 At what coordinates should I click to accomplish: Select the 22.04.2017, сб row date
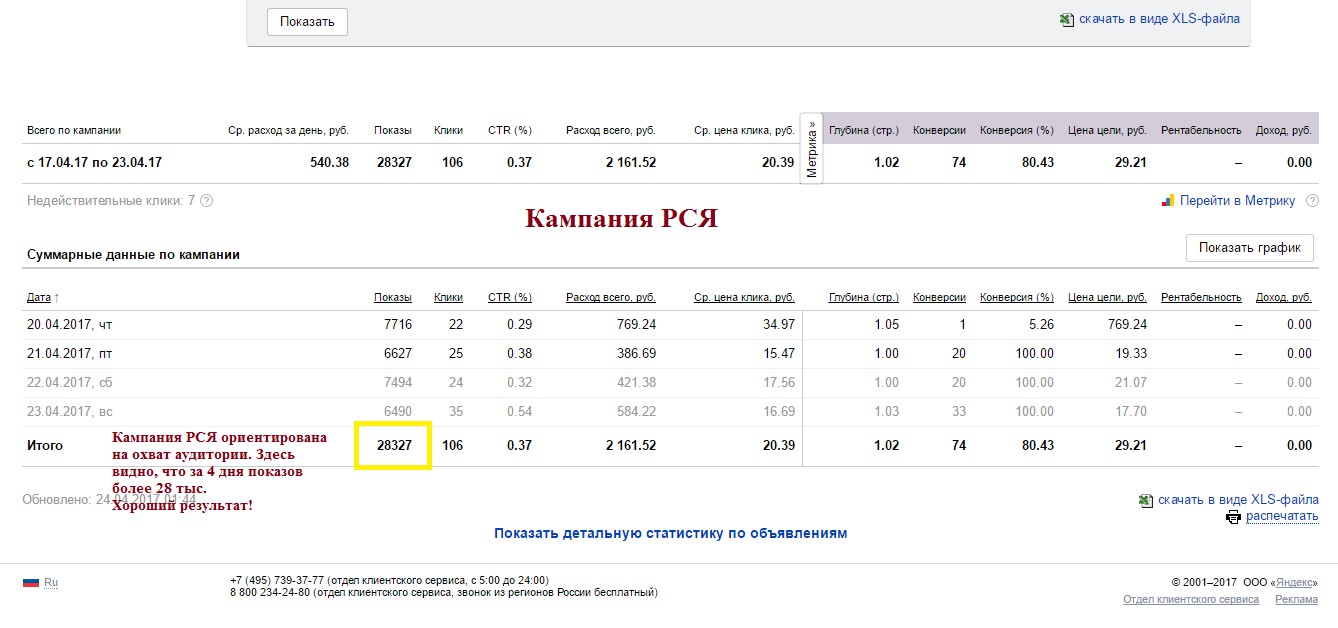click(x=68, y=382)
